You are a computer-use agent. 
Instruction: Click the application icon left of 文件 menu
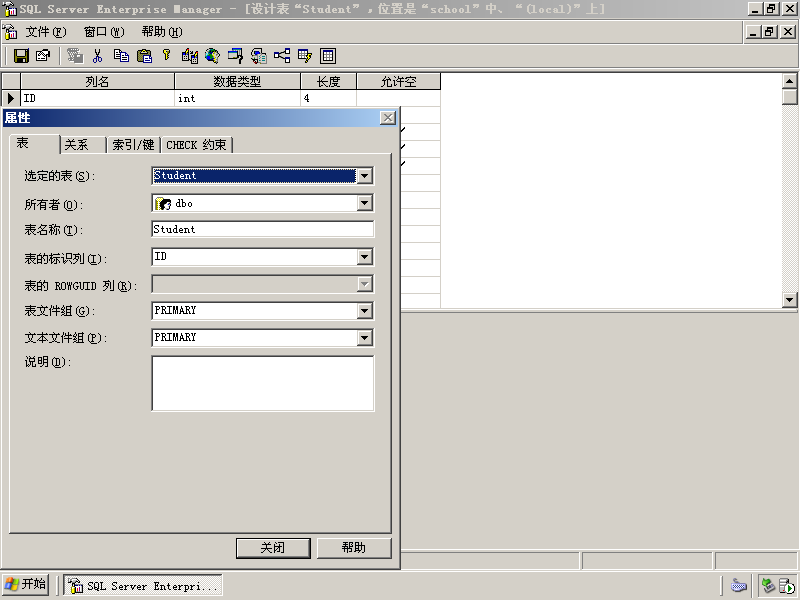10,32
